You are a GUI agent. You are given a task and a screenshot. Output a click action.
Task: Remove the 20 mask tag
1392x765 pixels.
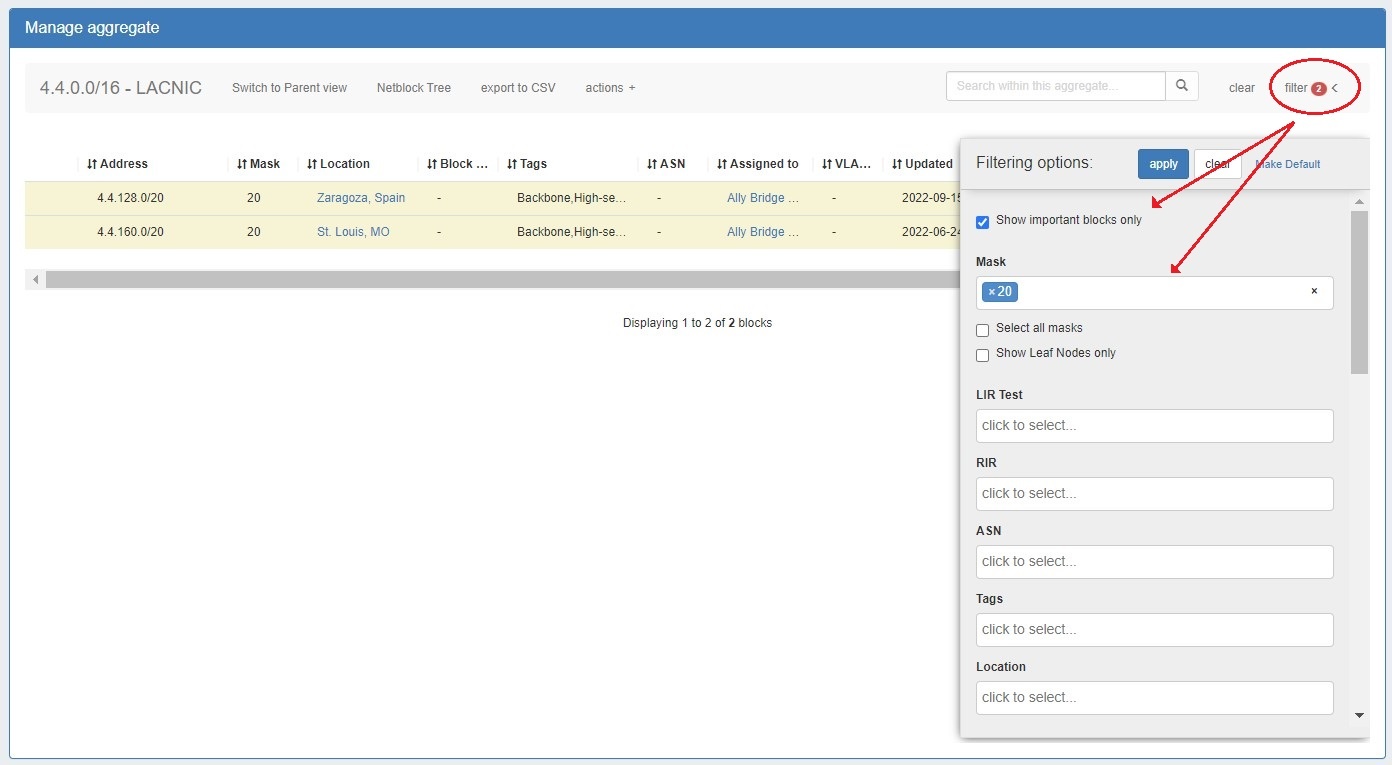pyautogui.click(x=991, y=292)
